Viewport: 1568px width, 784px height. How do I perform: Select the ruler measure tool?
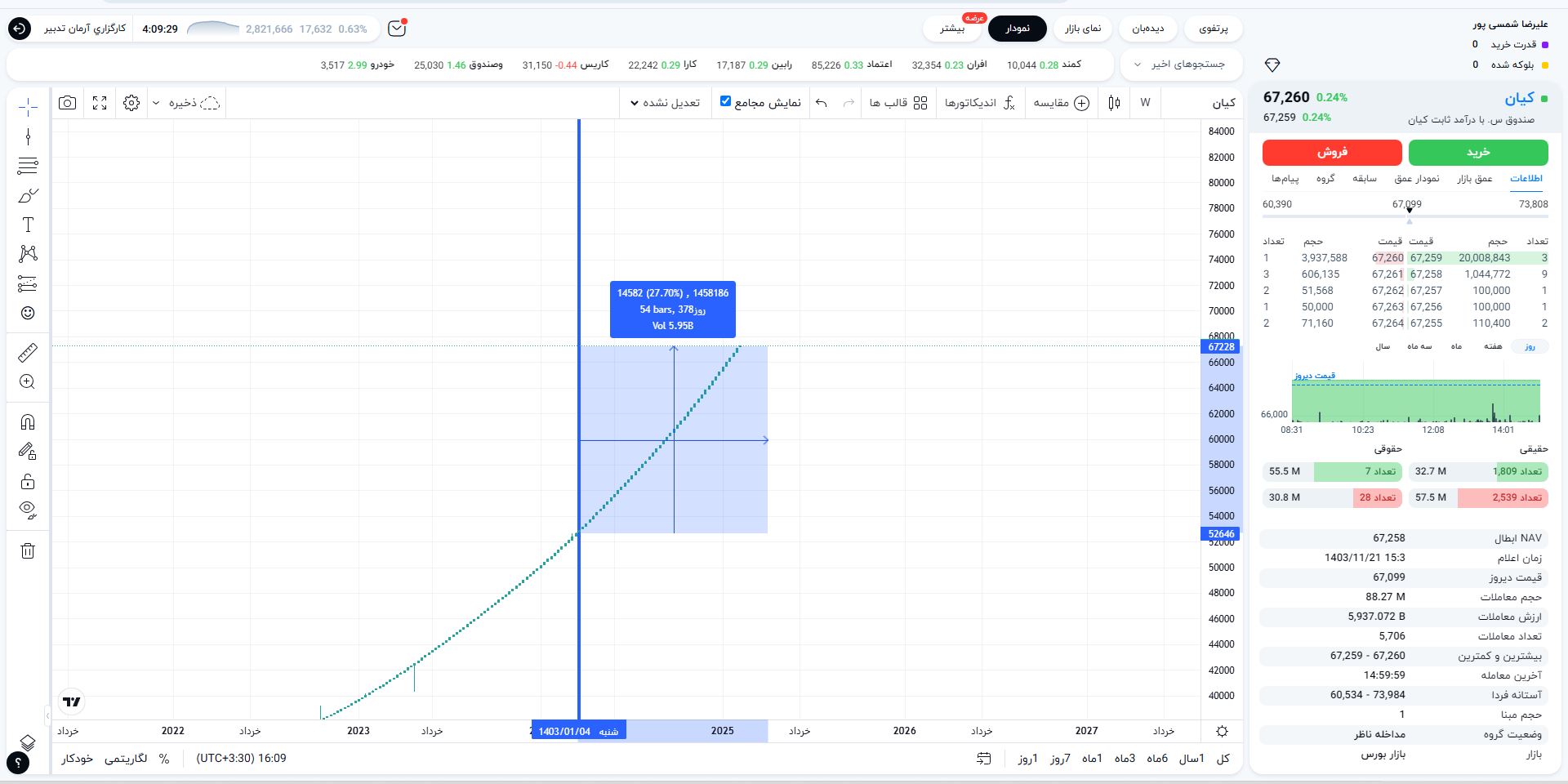pos(28,352)
